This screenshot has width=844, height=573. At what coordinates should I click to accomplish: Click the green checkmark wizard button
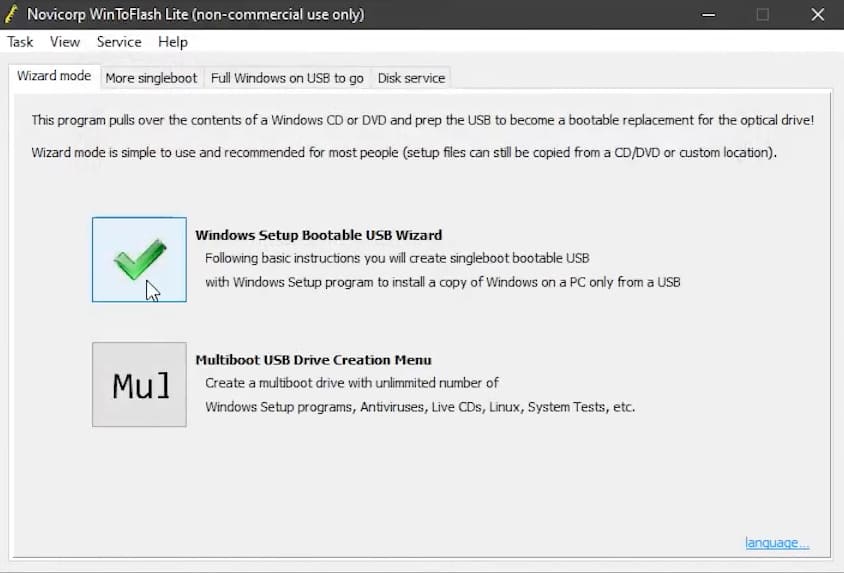(139, 260)
